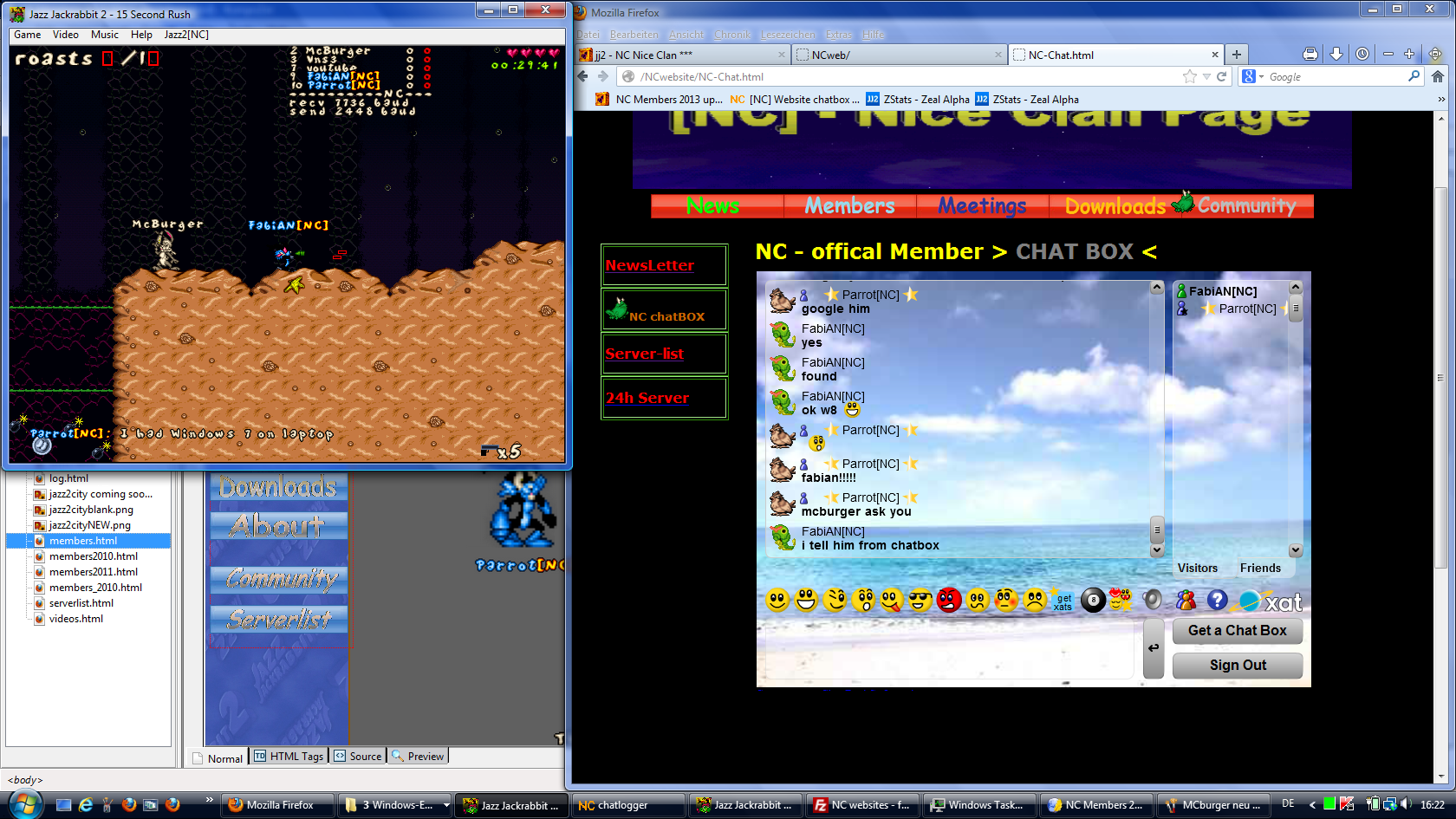Switch editor to Preview view

417,756
